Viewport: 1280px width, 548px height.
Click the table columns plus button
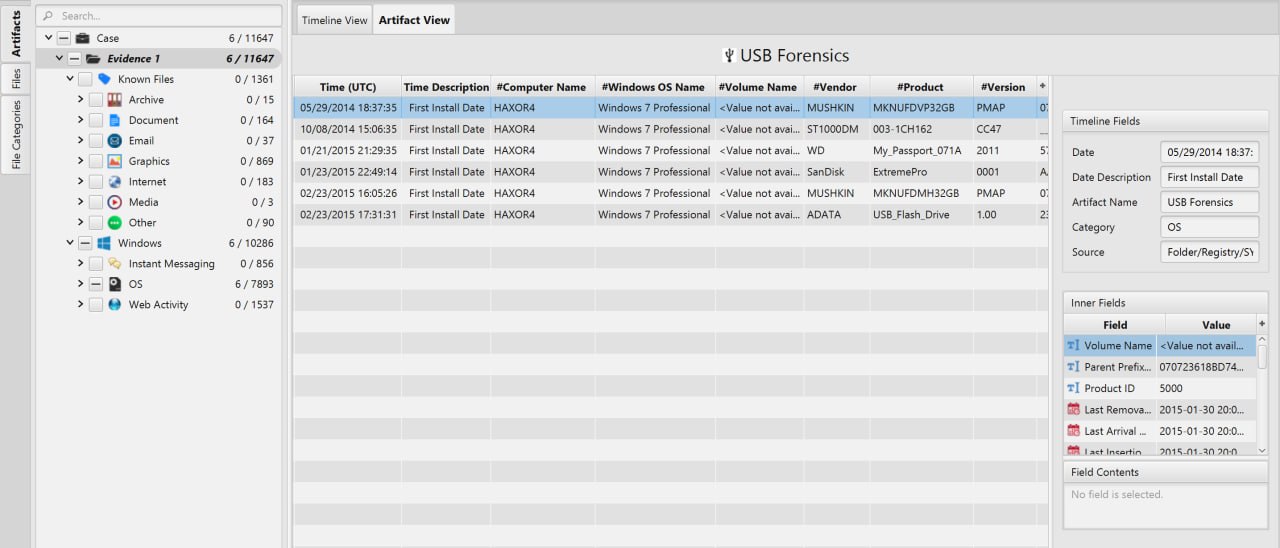(x=1043, y=86)
